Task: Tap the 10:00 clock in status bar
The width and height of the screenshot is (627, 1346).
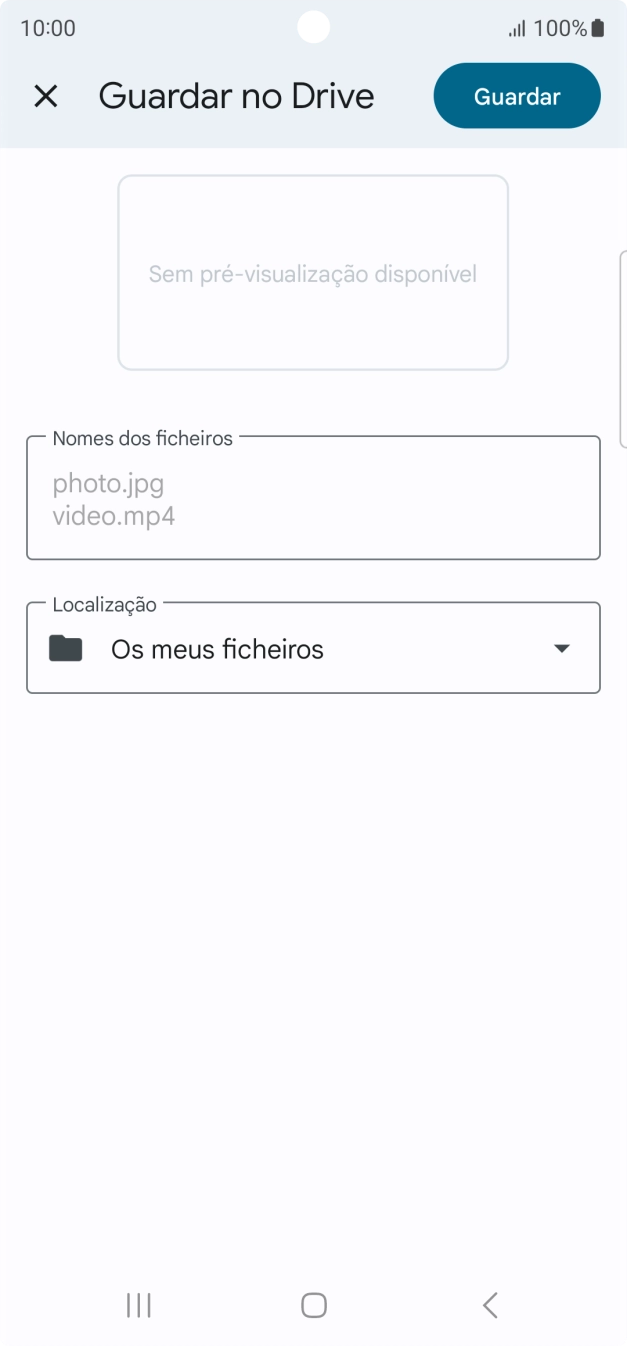Action: pyautogui.click(x=48, y=28)
